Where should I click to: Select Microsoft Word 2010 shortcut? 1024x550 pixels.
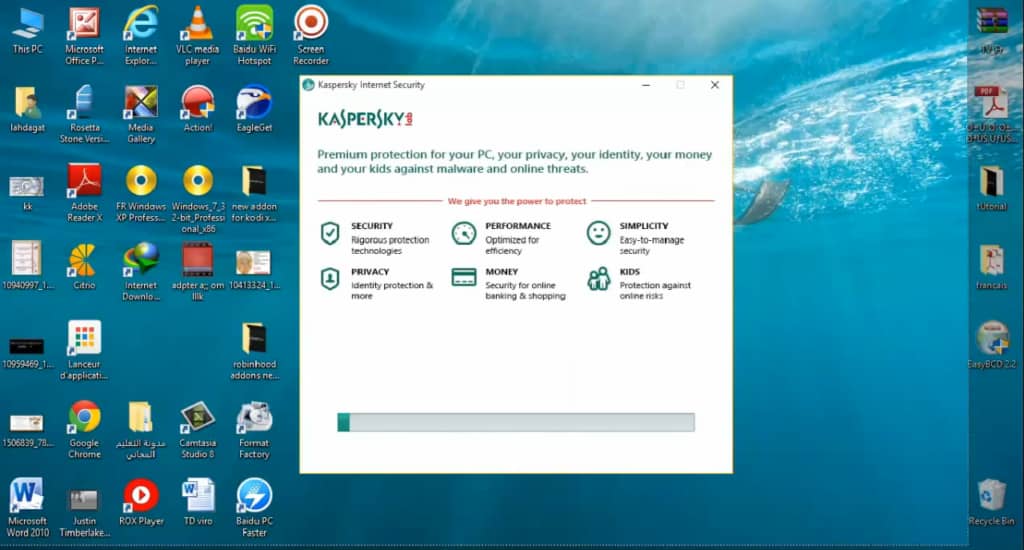tap(27, 496)
